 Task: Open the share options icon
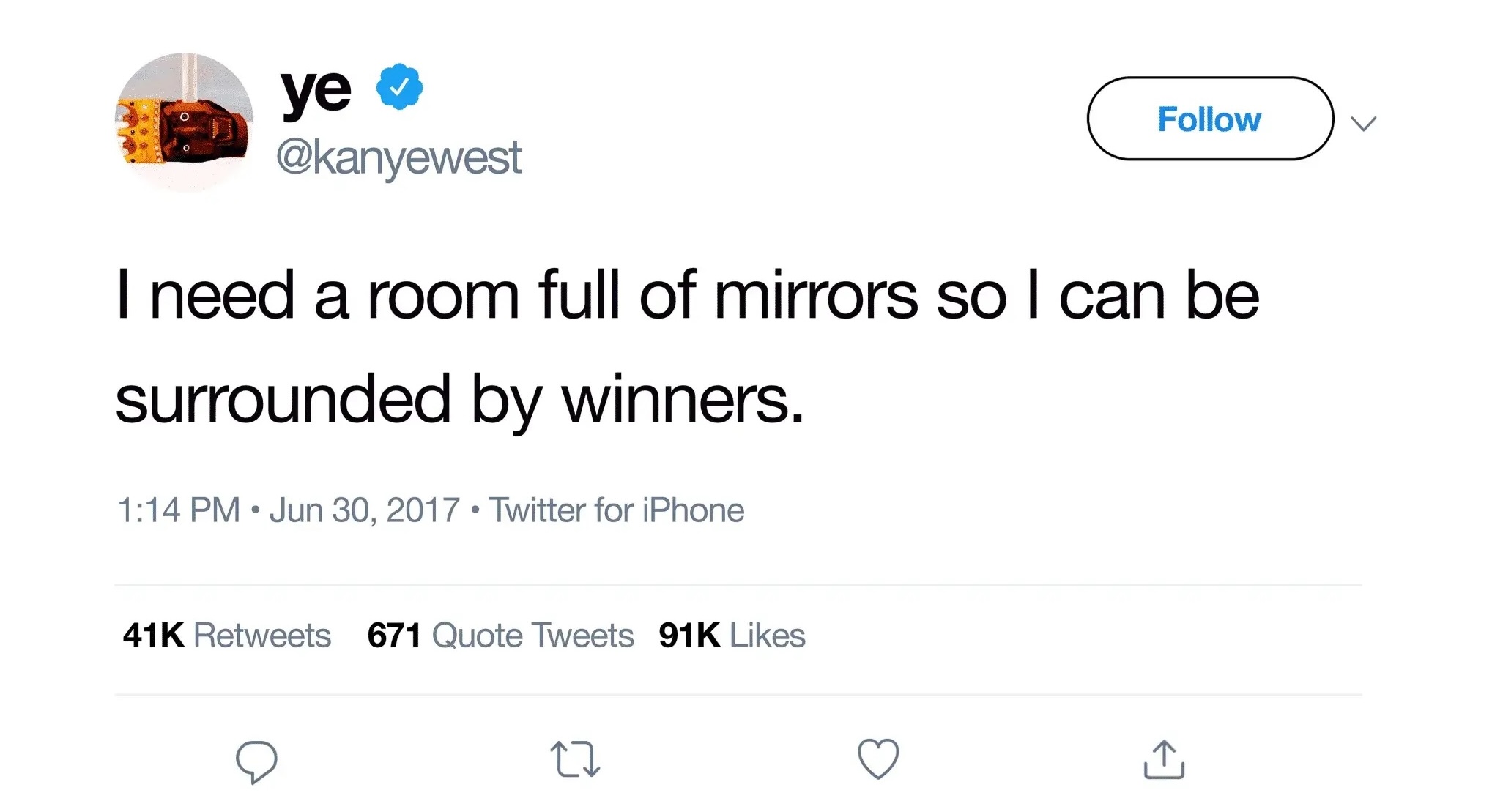(x=1164, y=759)
